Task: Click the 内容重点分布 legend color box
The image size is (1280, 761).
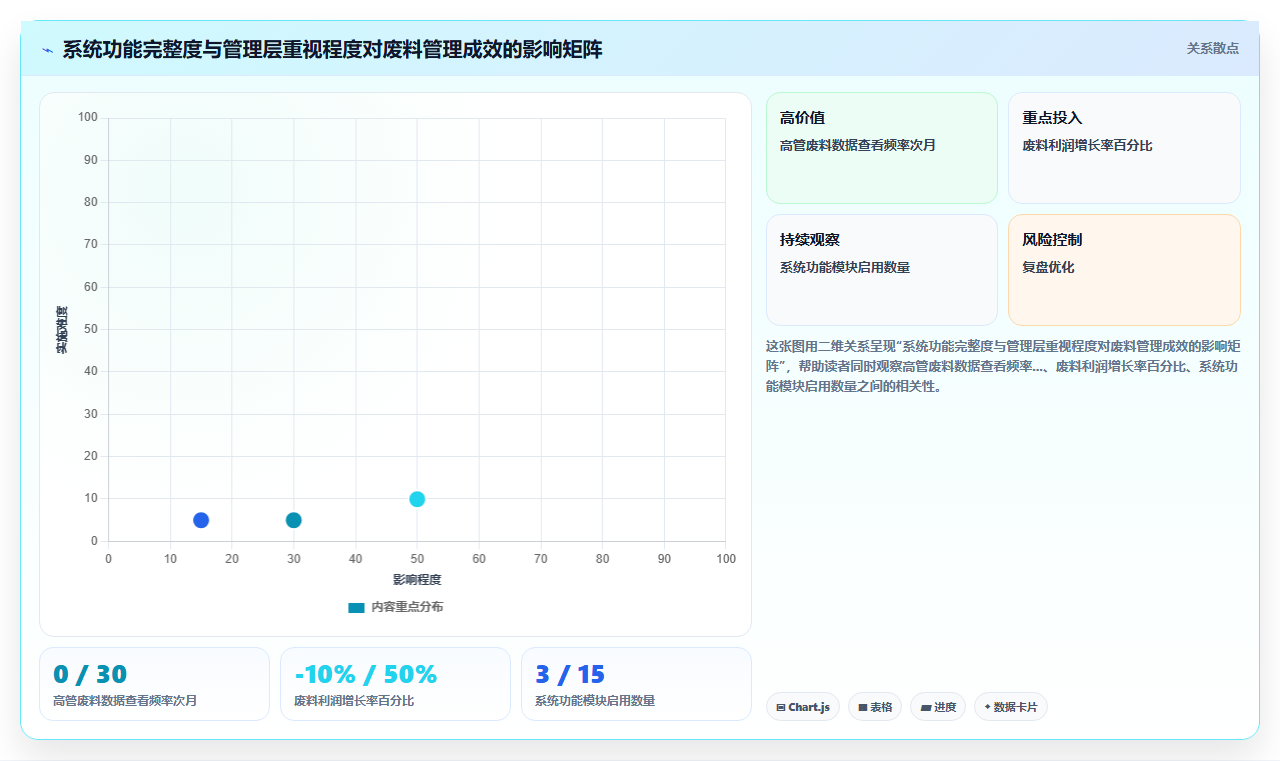Action: click(356, 607)
